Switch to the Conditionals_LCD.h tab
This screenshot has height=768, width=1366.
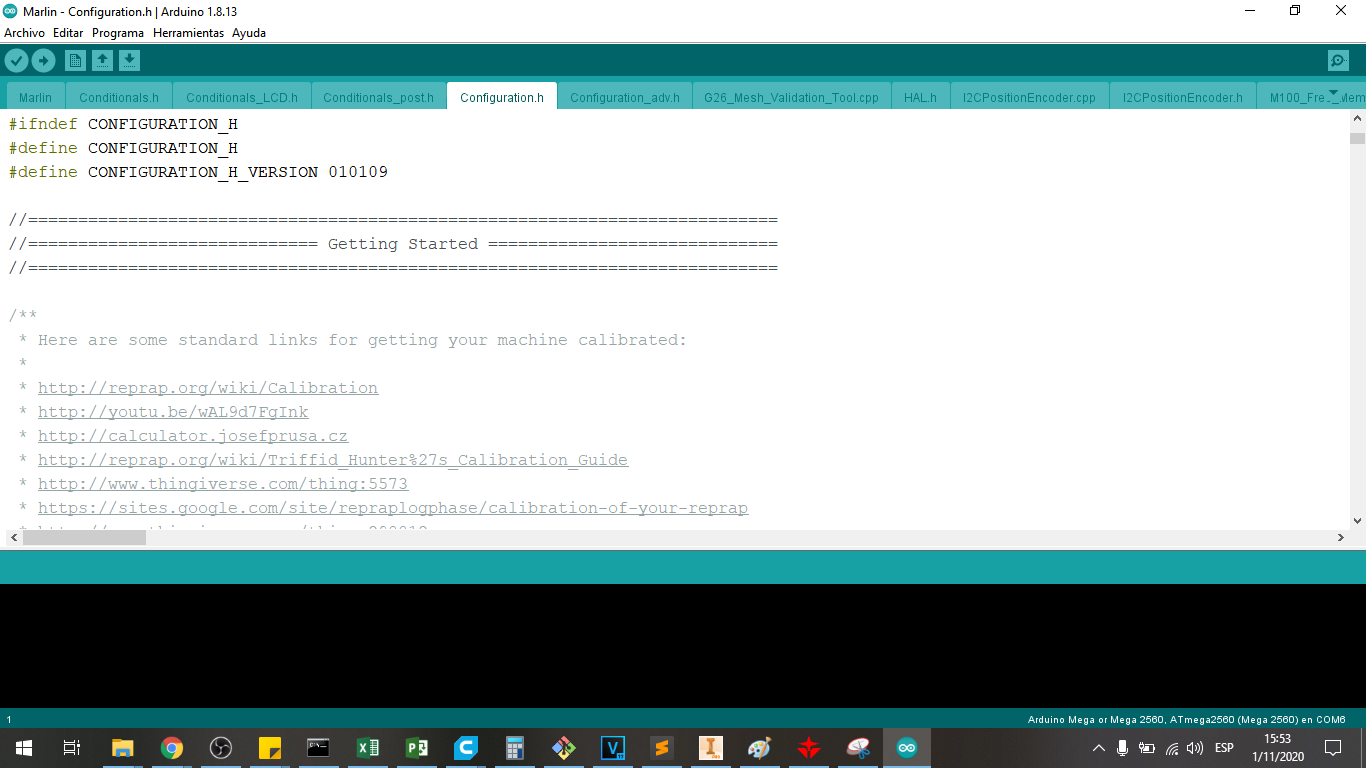pyautogui.click(x=242, y=97)
